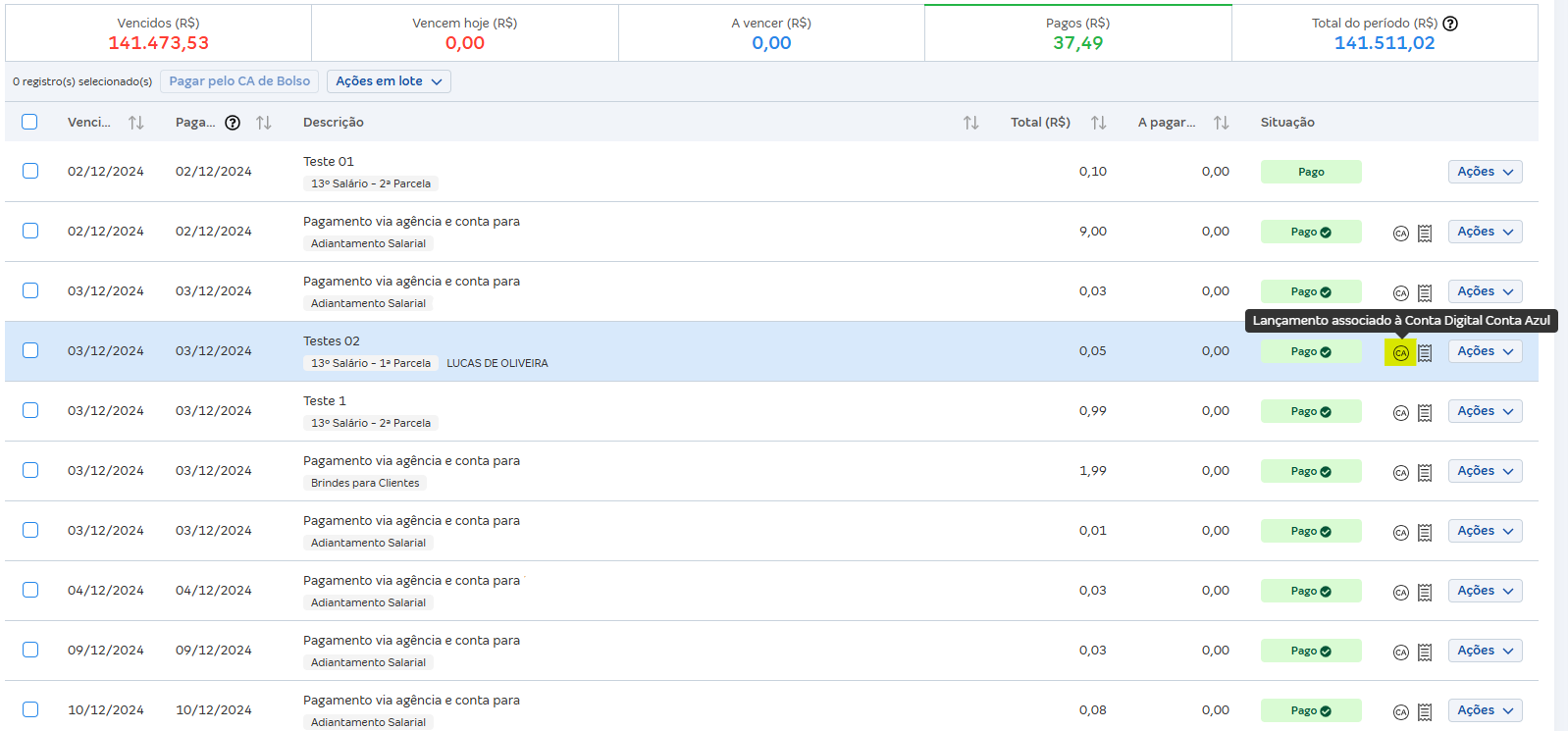The height and width of the screenshot is (731, 1568).
Task: Toggle the select-all checkbox in table header
Action: coord(29,122)
